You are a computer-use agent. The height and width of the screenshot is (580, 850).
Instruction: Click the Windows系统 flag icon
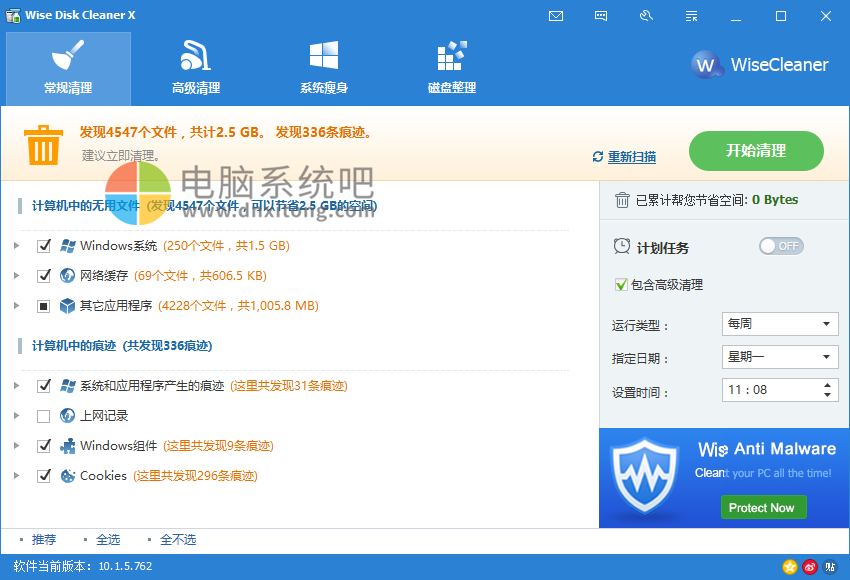(x=68, y=246)
